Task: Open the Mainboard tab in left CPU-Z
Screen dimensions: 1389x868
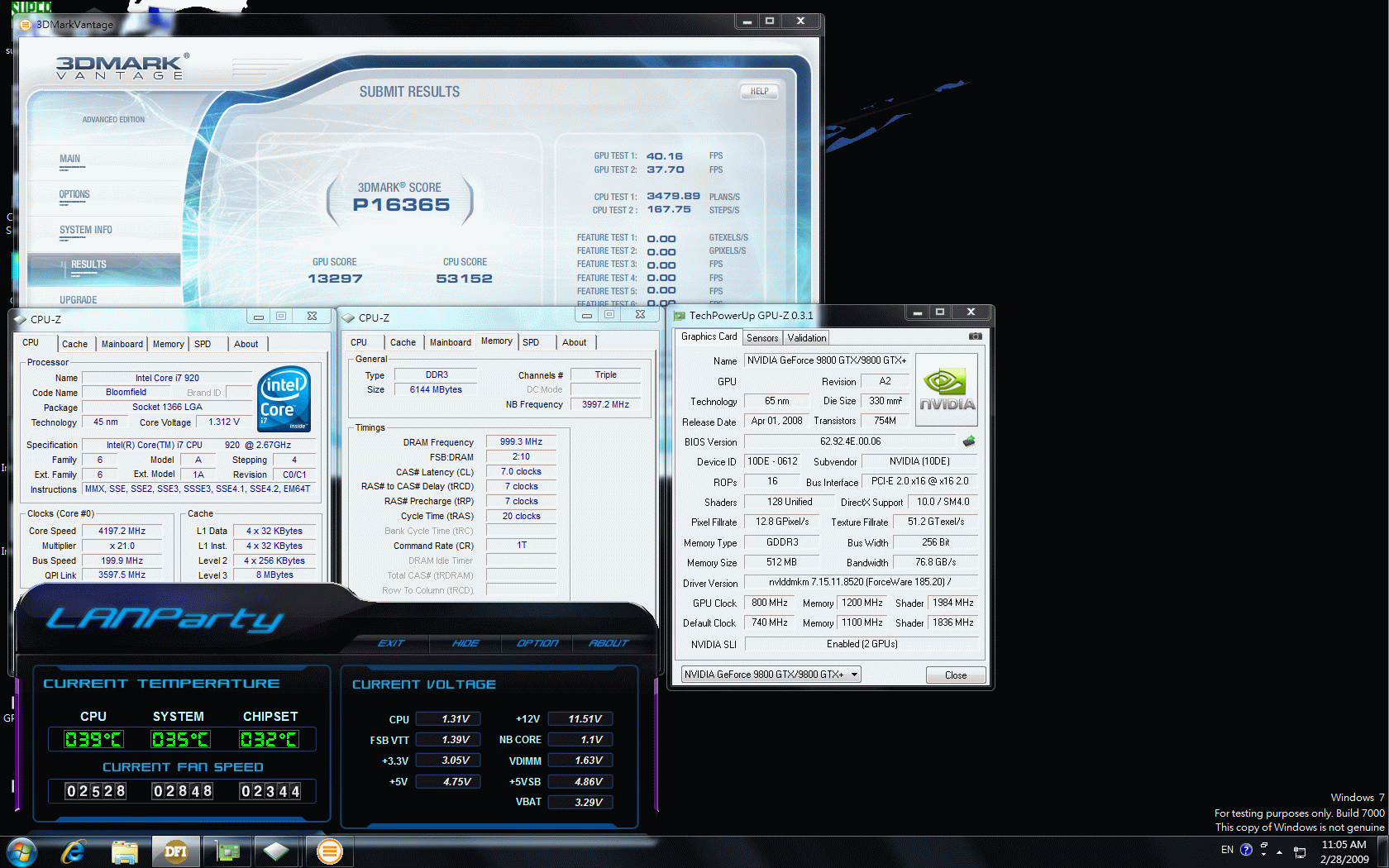Action: tap(122, 344)
